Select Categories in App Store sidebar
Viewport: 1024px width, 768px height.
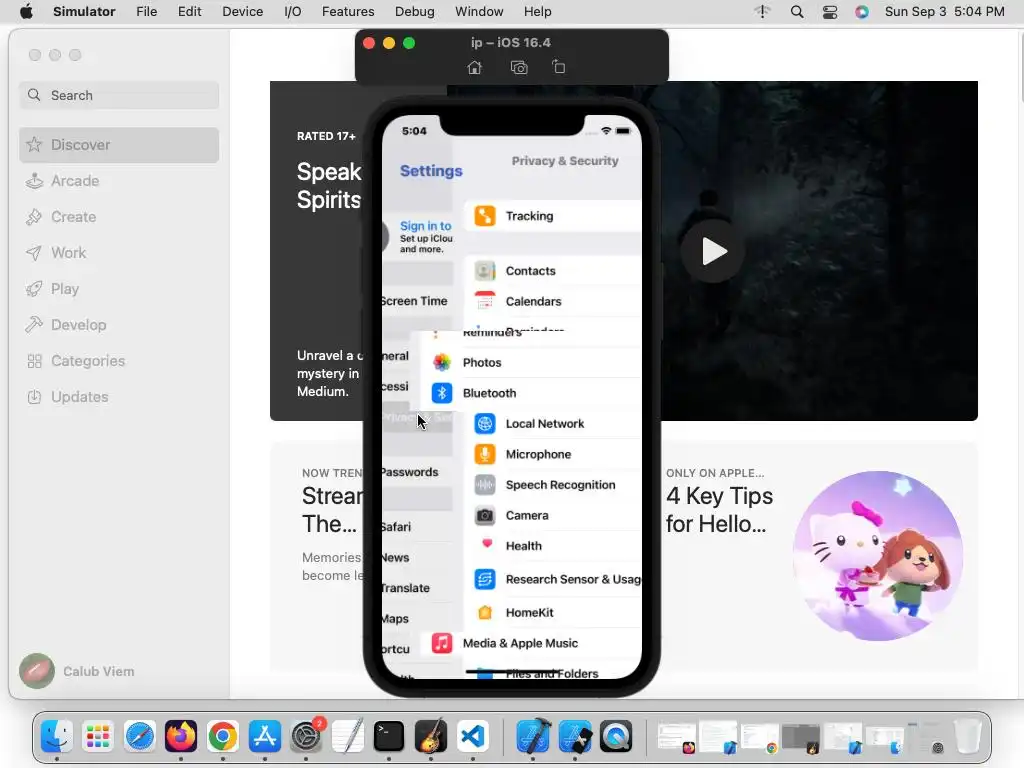(x=119, y=360)
